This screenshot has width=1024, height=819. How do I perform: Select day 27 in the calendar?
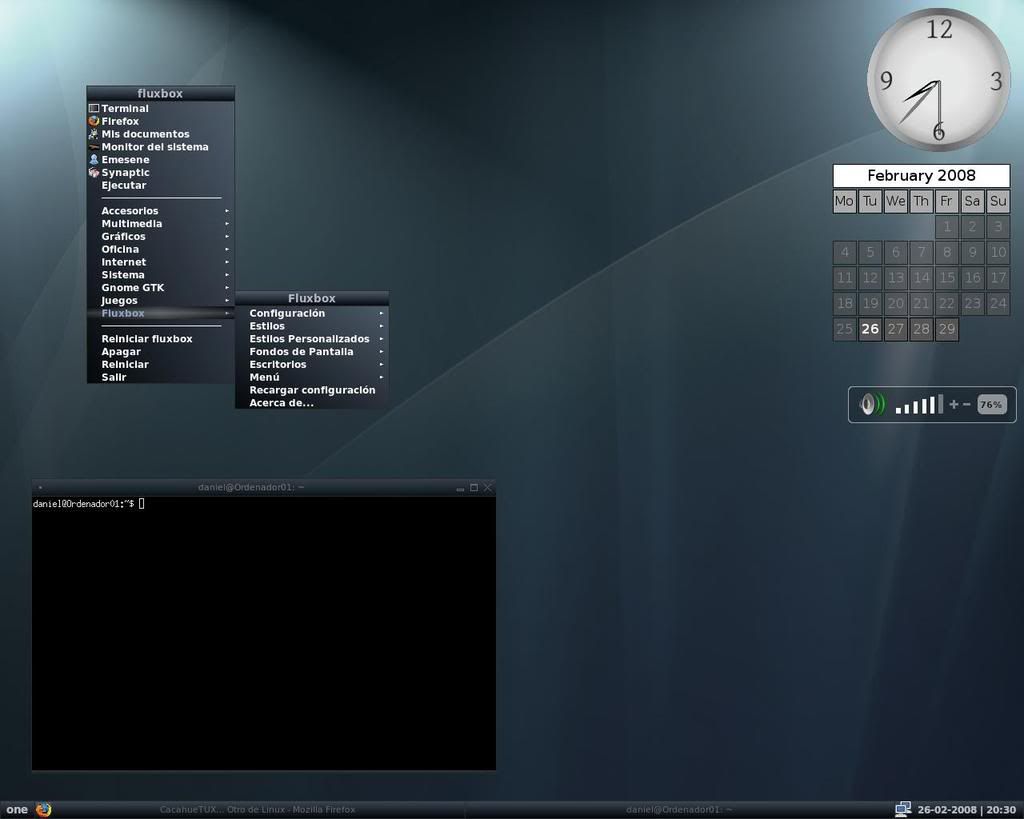point(895,329)
